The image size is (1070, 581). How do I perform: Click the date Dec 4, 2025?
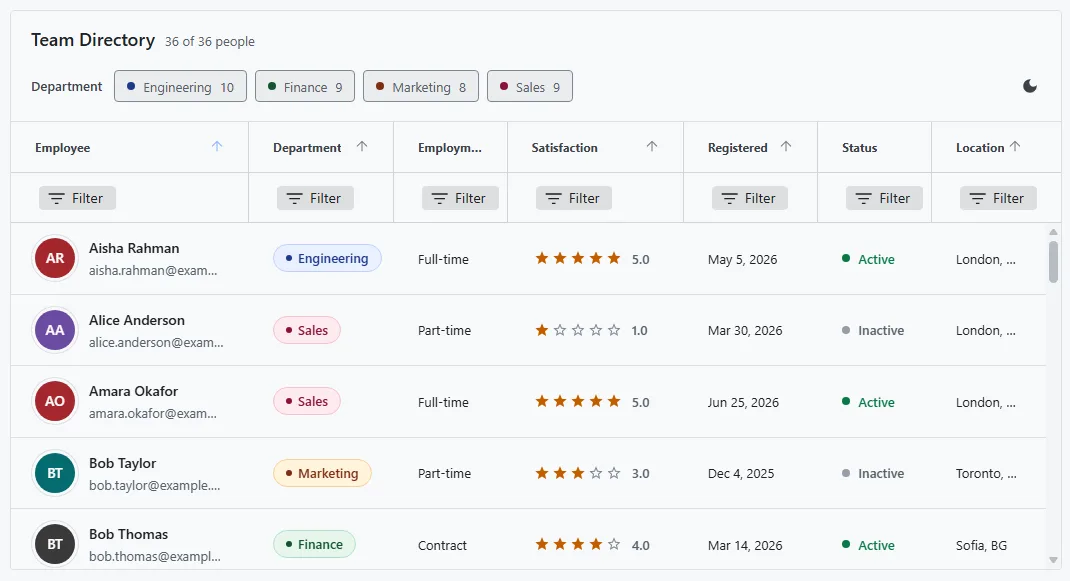[741, 473]
